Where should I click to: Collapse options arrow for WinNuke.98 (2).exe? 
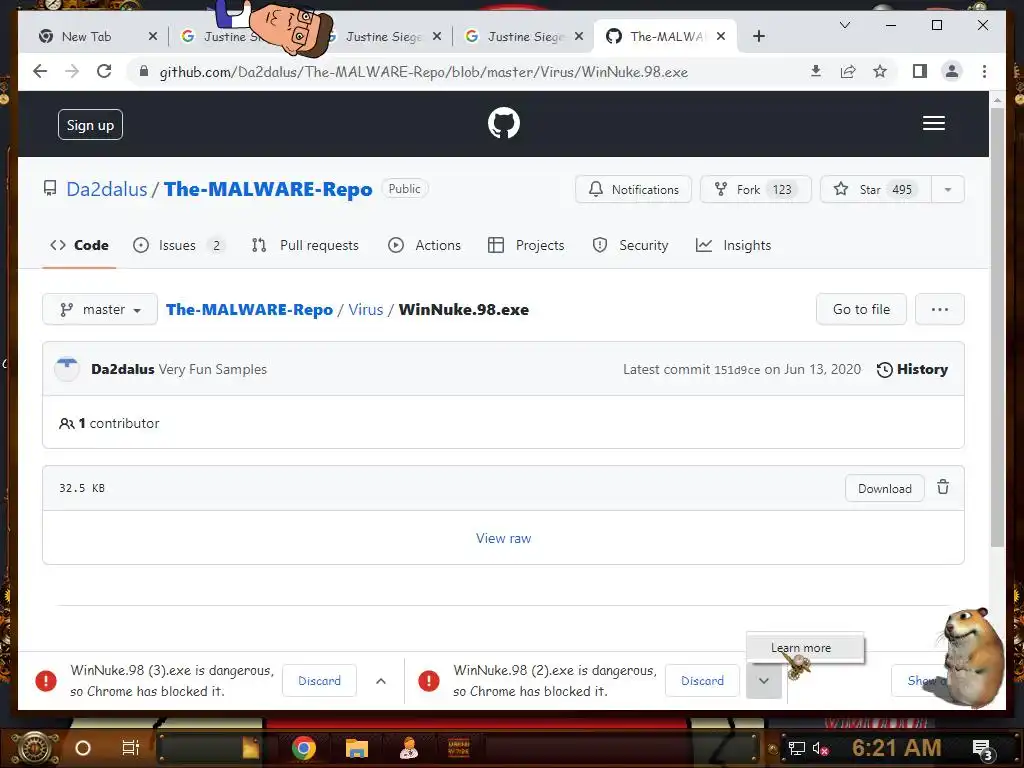pyautogui.click(x=763, y=680)
